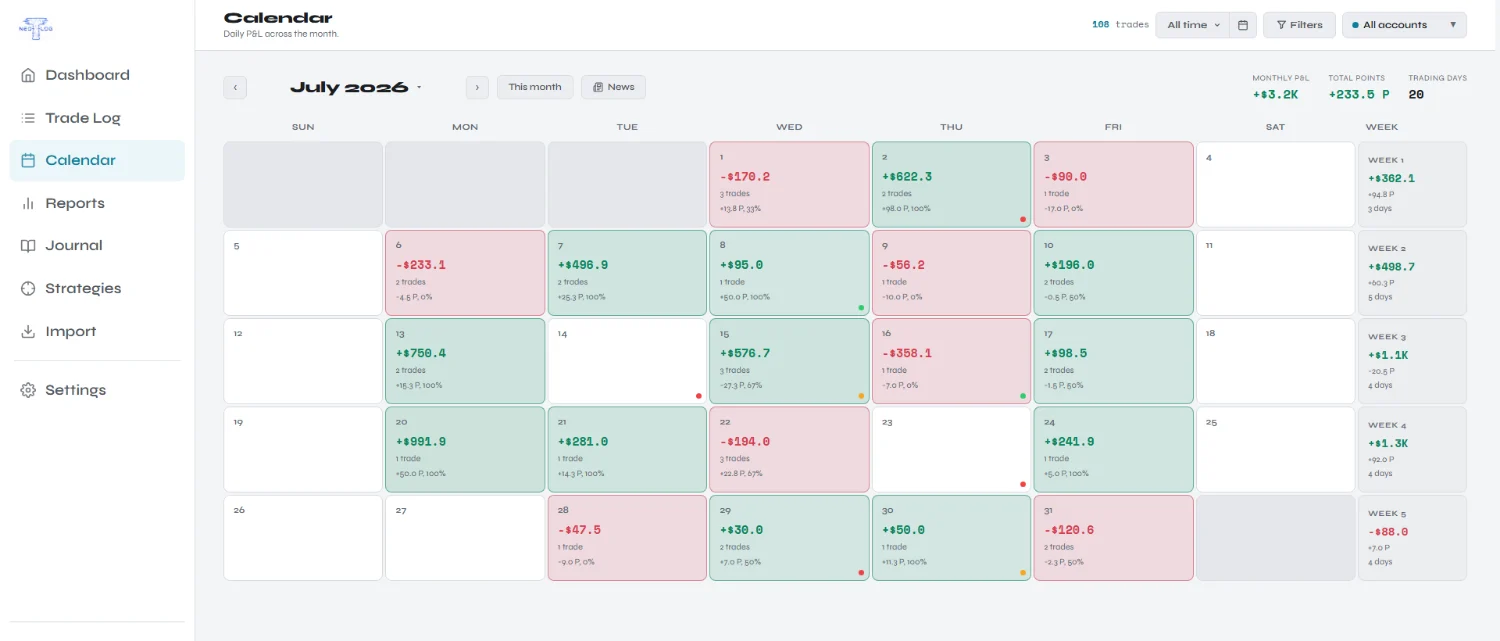This screenshot has width=1500, height=641.
Task: Expand the All accounts dropdown
Action: [1404, 25]
